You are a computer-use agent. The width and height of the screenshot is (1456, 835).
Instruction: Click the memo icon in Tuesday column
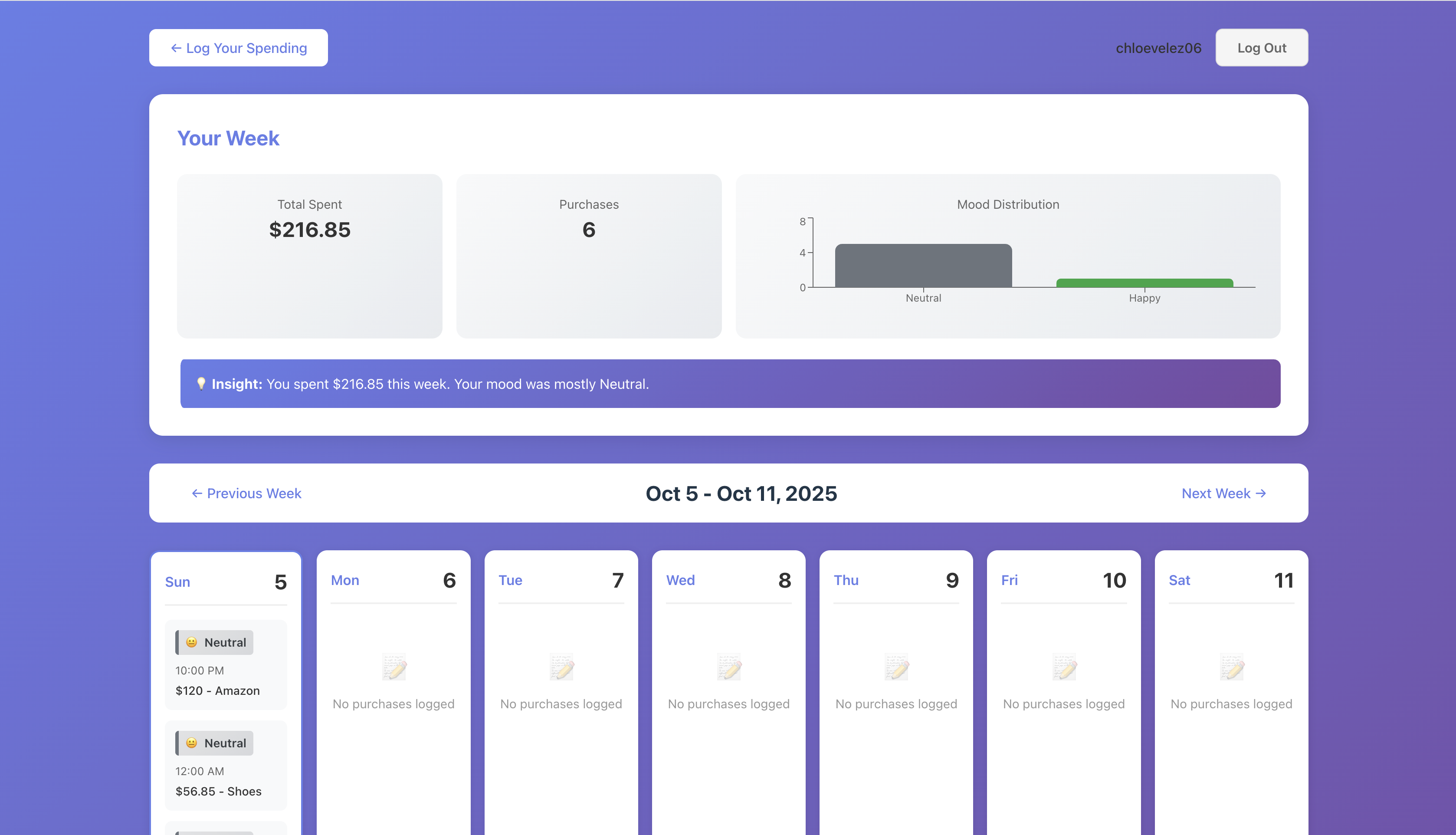[x=561, y=667]
